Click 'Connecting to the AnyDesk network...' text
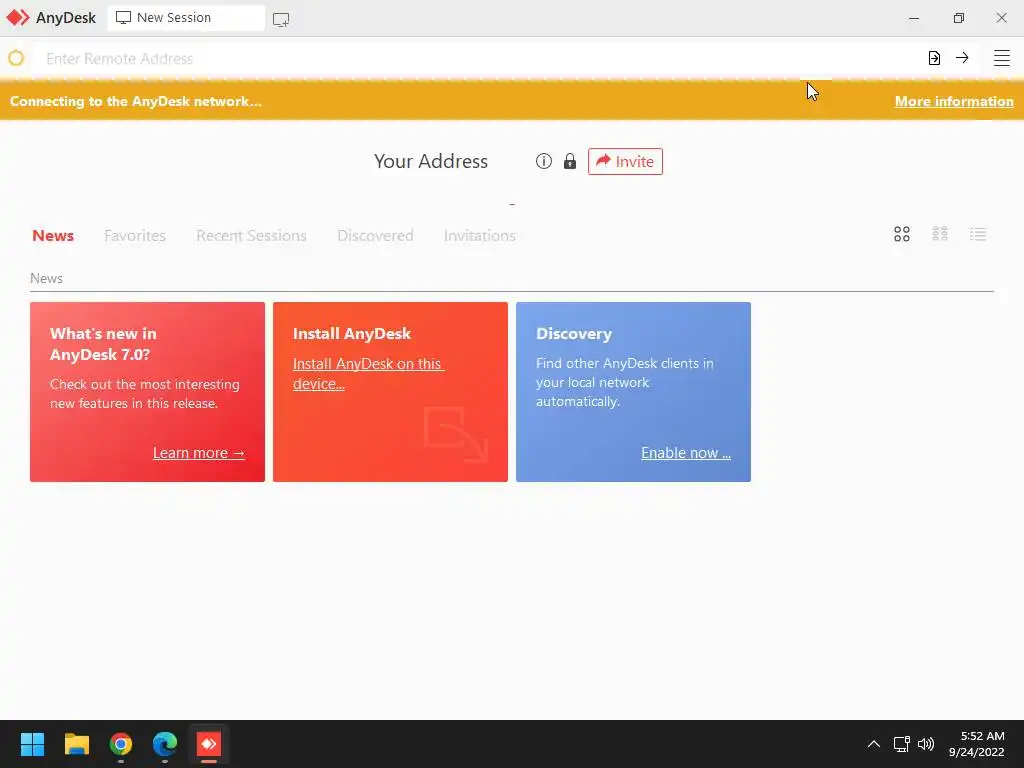 (x=136, y=101)
